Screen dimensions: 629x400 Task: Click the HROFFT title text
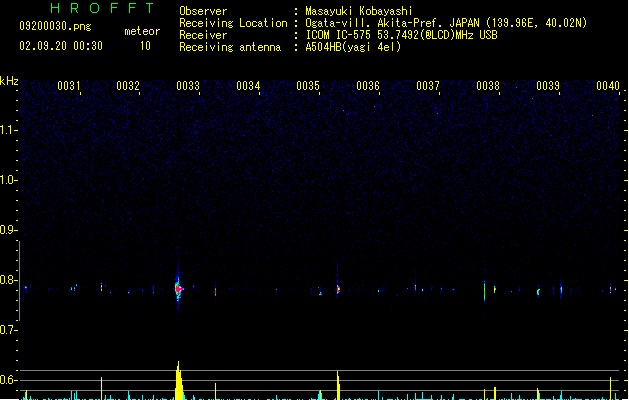[102, 8]
